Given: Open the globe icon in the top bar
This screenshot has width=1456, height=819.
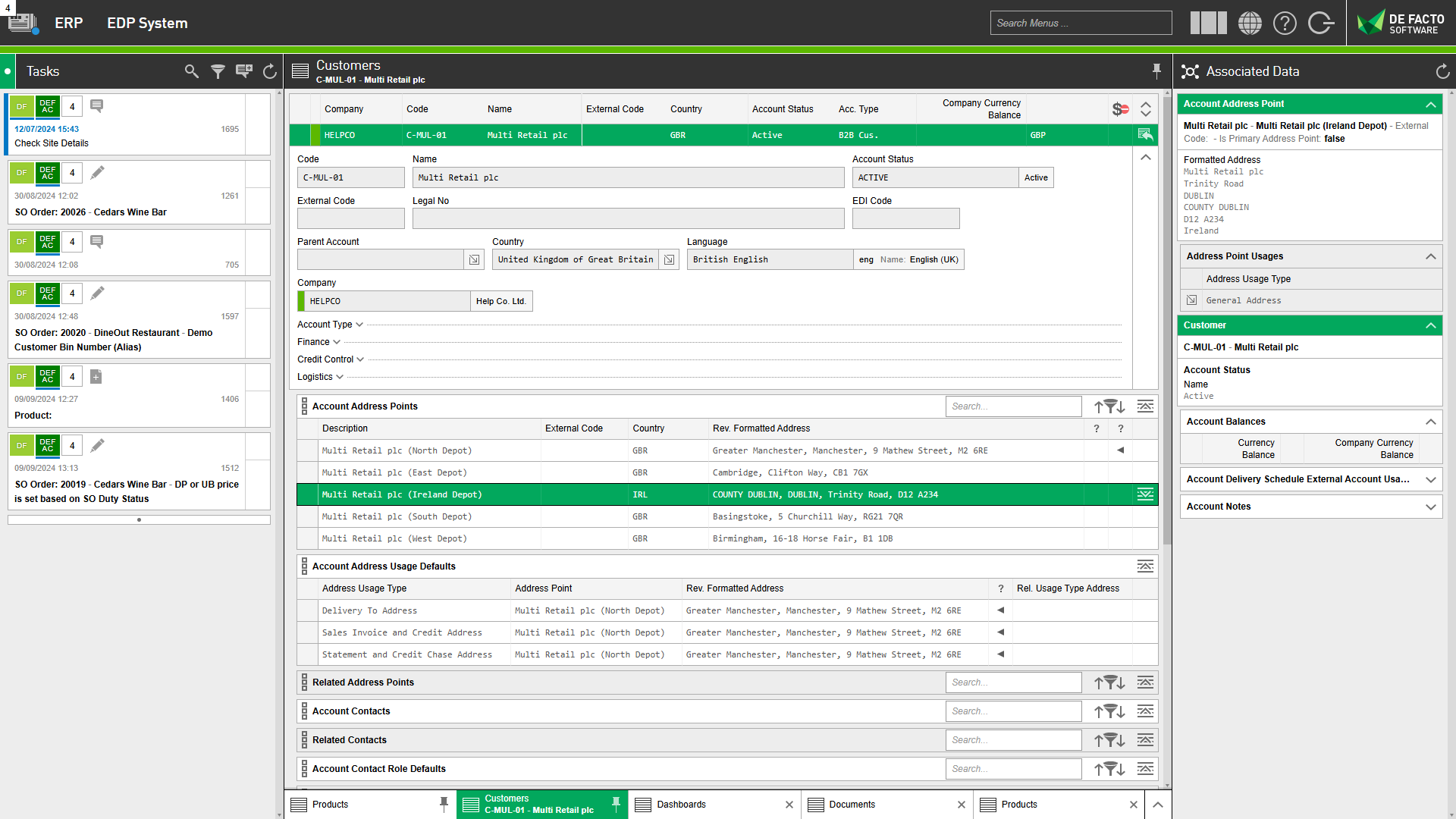Looking at the screenshot, I should pyautogui.click(x=1250, y=23).
